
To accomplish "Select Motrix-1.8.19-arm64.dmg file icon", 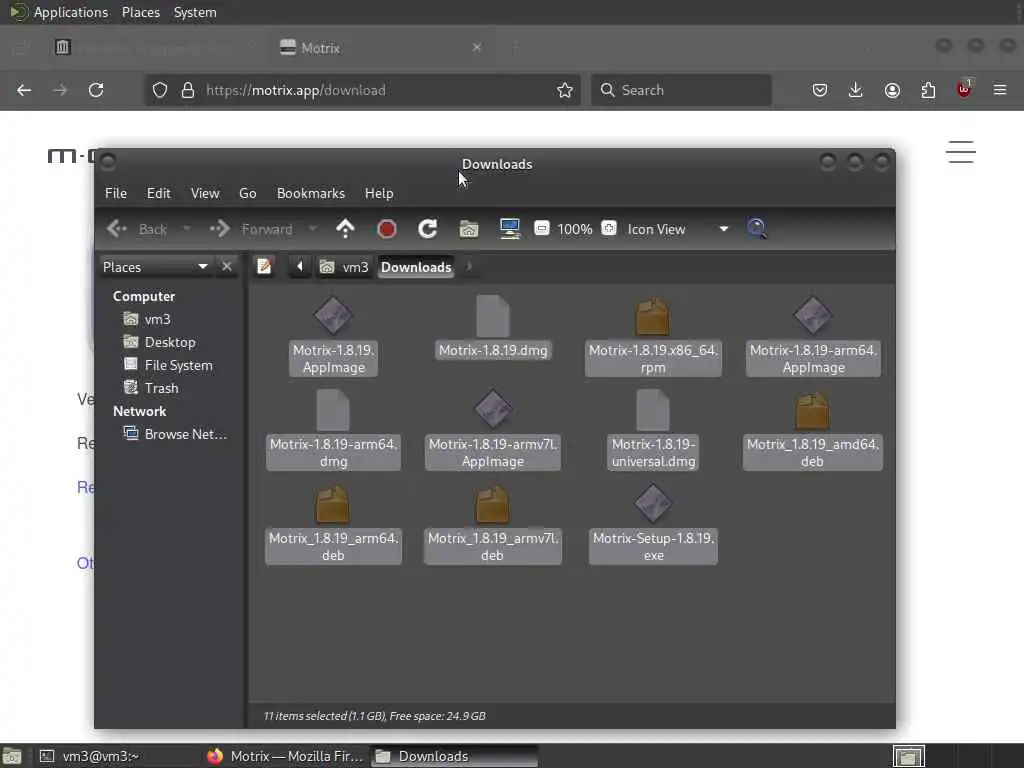I will 333,409.
